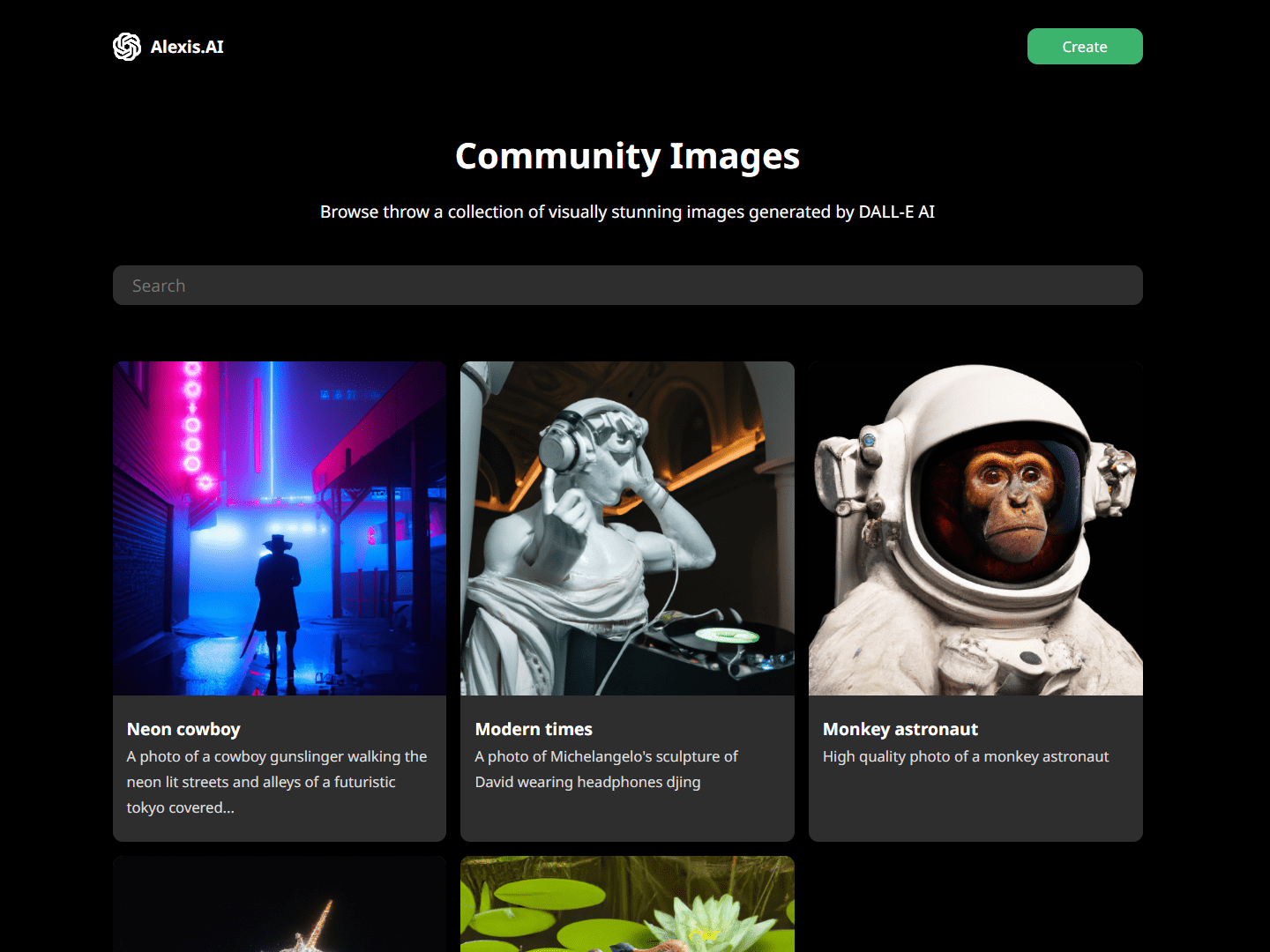Open the Alexis.AI brand name link
This screenshot has width=1270, height=952.
coord(187,47)
